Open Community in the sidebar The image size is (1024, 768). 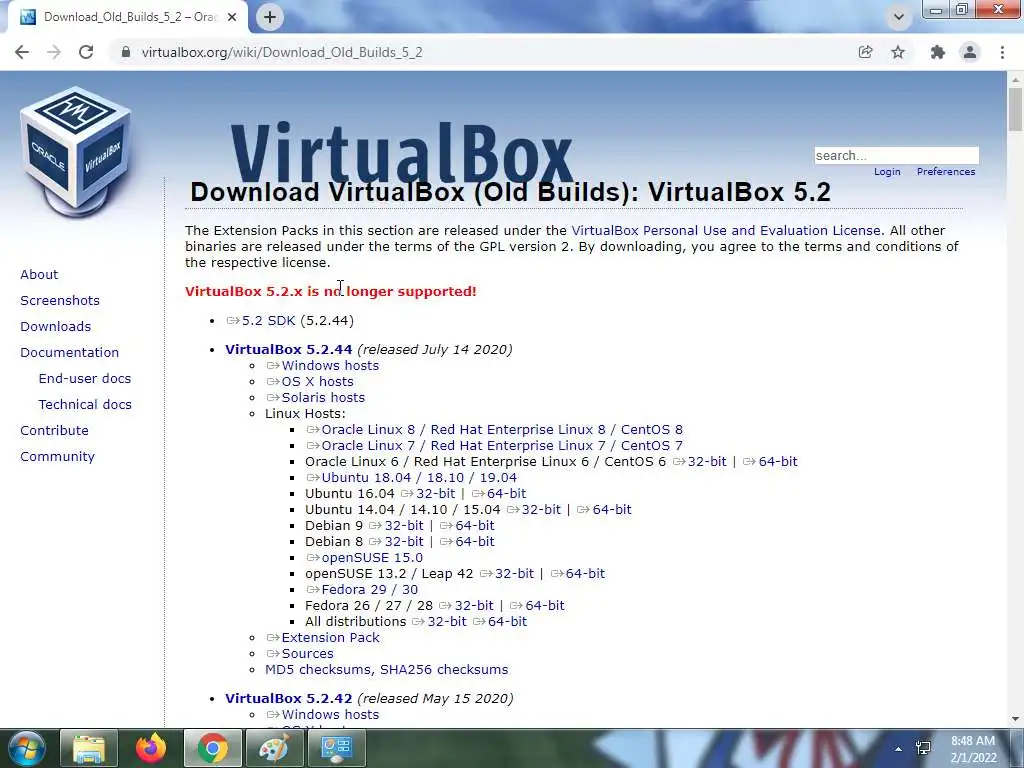pyautogui.click(x=57, y=456)
